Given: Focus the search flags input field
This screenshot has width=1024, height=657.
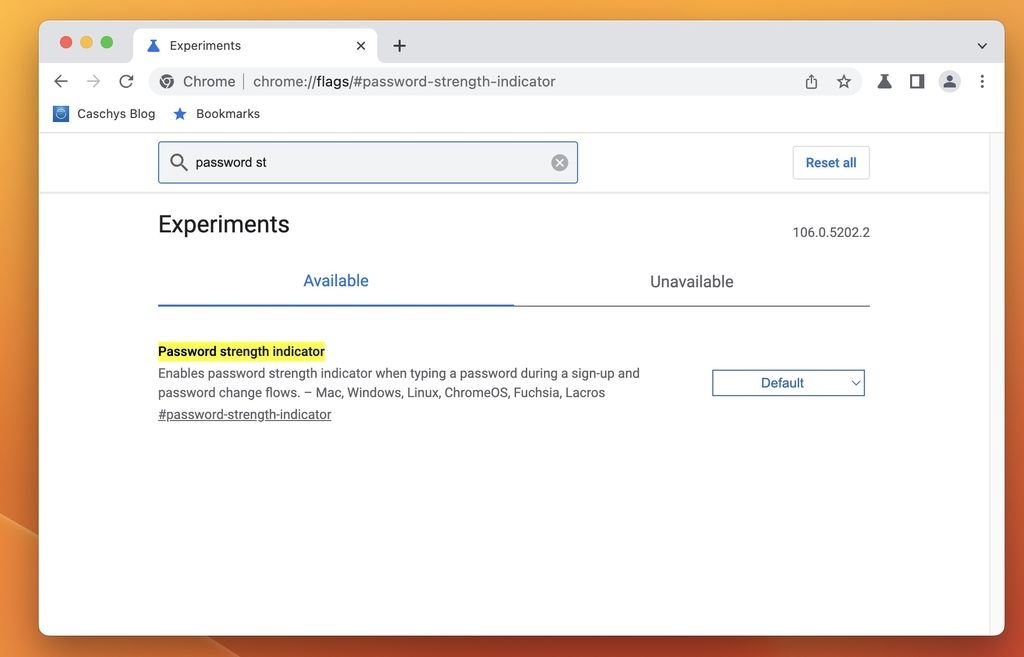Looking at the screenshot, I should pos(368,163).
